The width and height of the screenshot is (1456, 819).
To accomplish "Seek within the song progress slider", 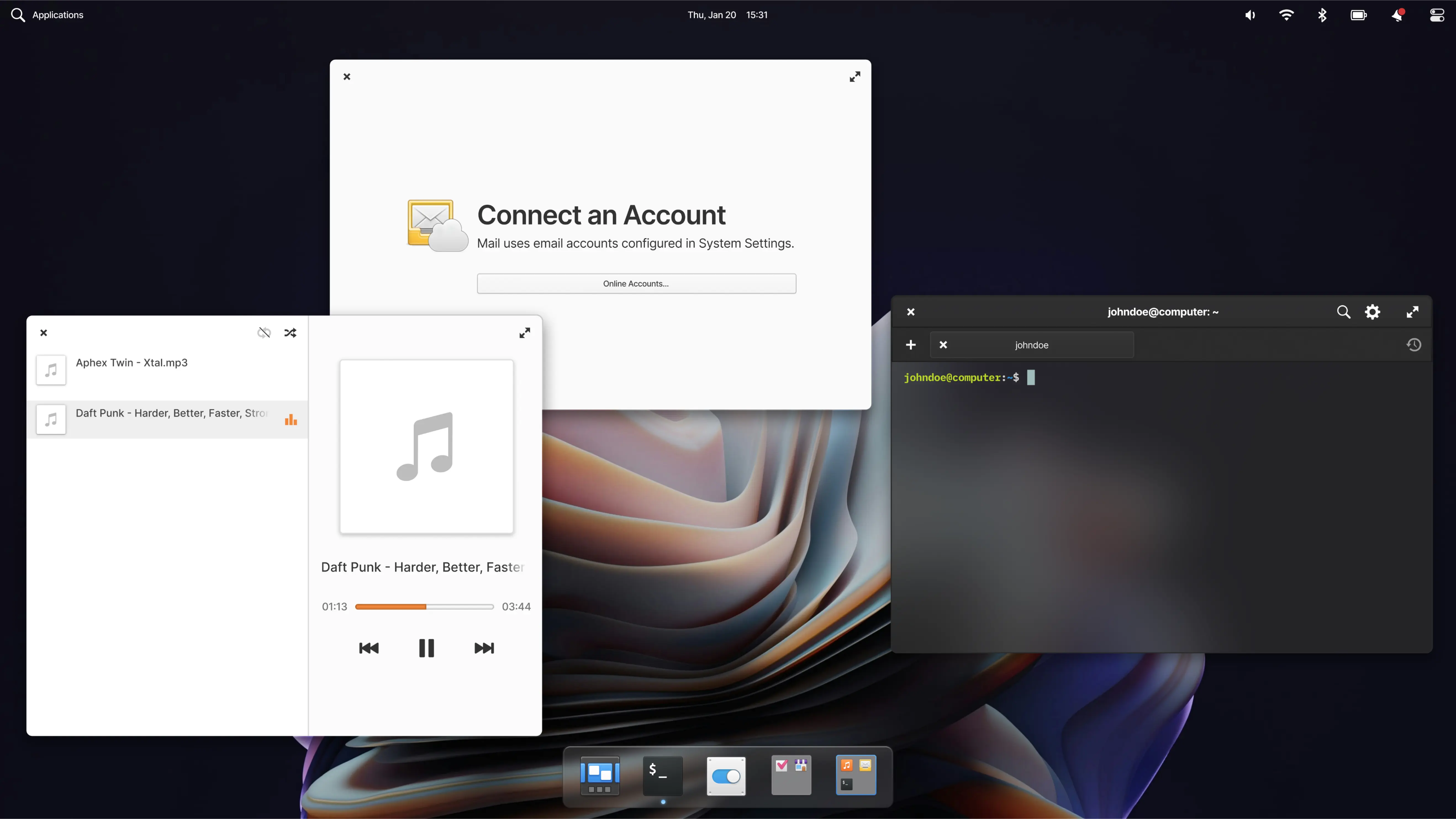I will [x=424, y=607].
